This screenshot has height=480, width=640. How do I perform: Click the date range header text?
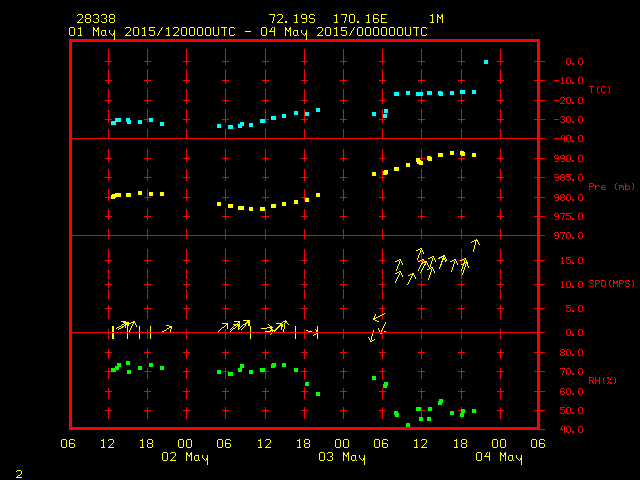coord(248,32)
